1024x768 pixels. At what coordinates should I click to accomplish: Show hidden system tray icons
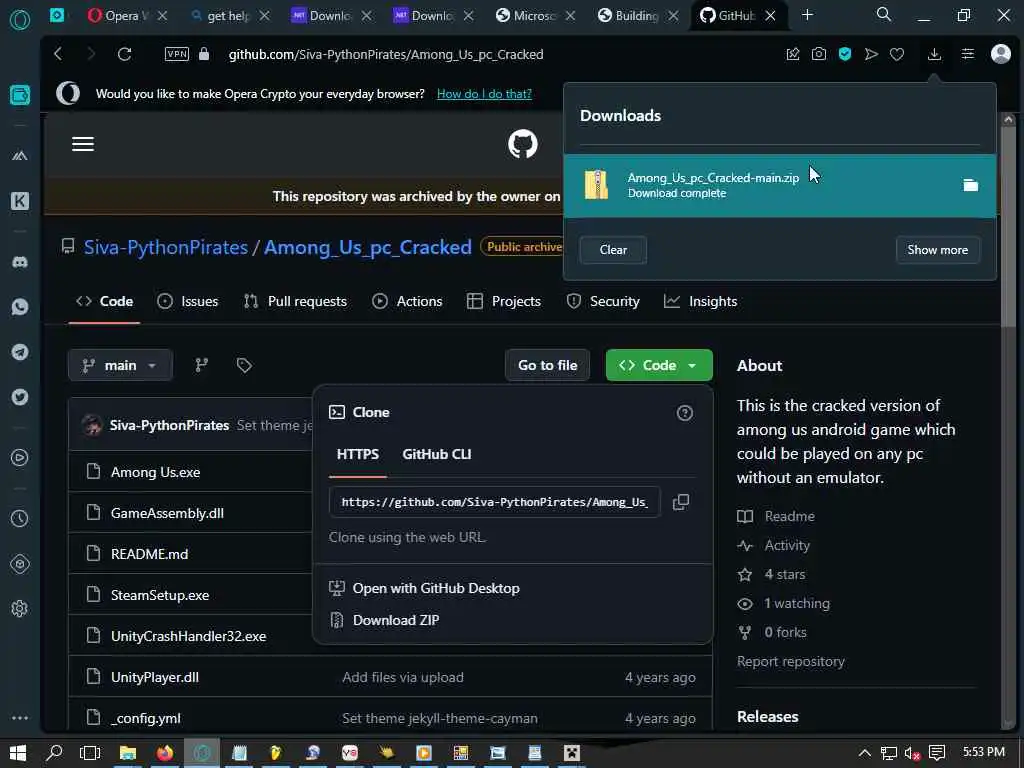(x=864, y=753)
